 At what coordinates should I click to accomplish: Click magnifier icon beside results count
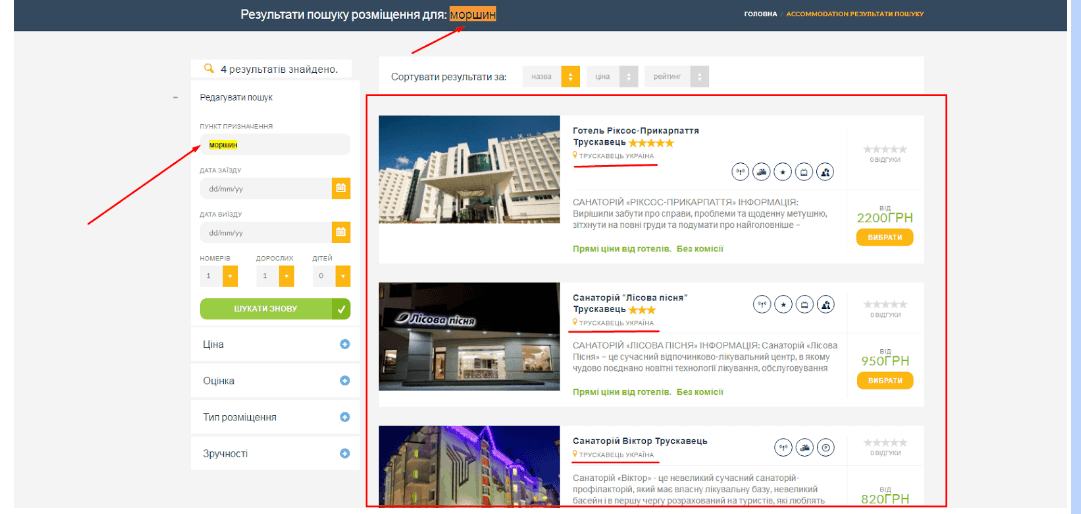click(210, 69)
